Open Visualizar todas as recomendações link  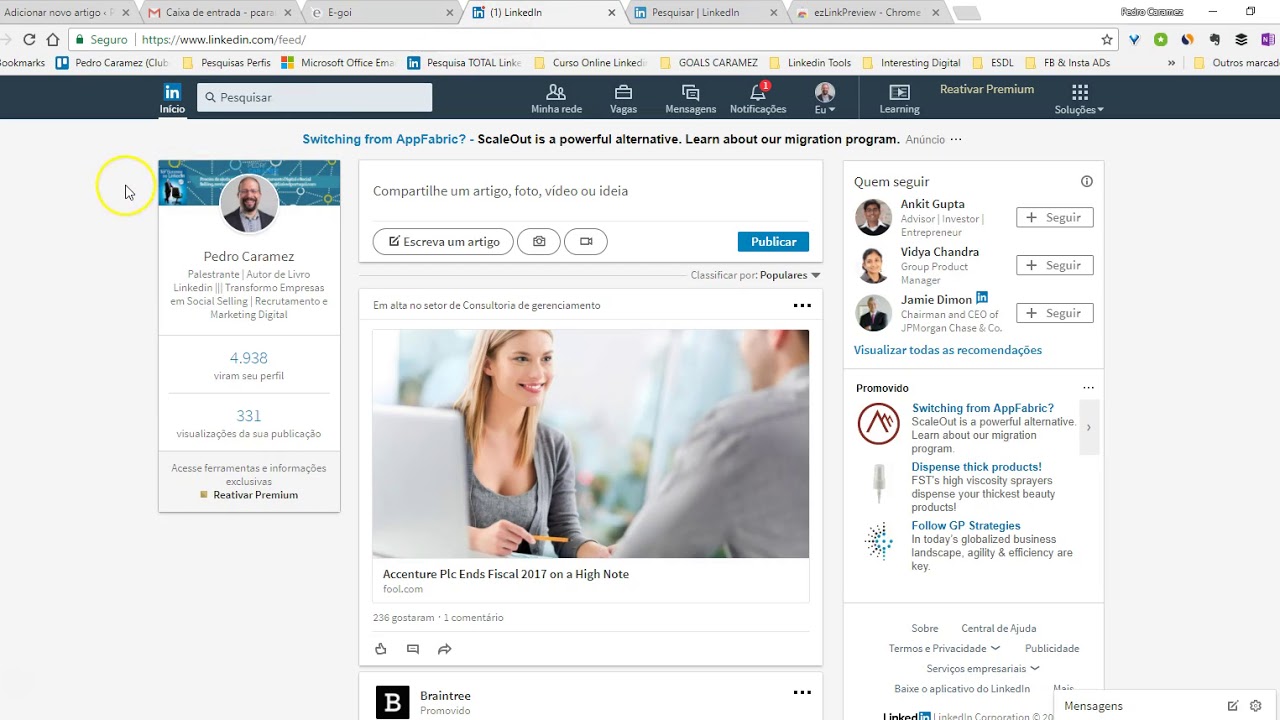tap(948, 350)
